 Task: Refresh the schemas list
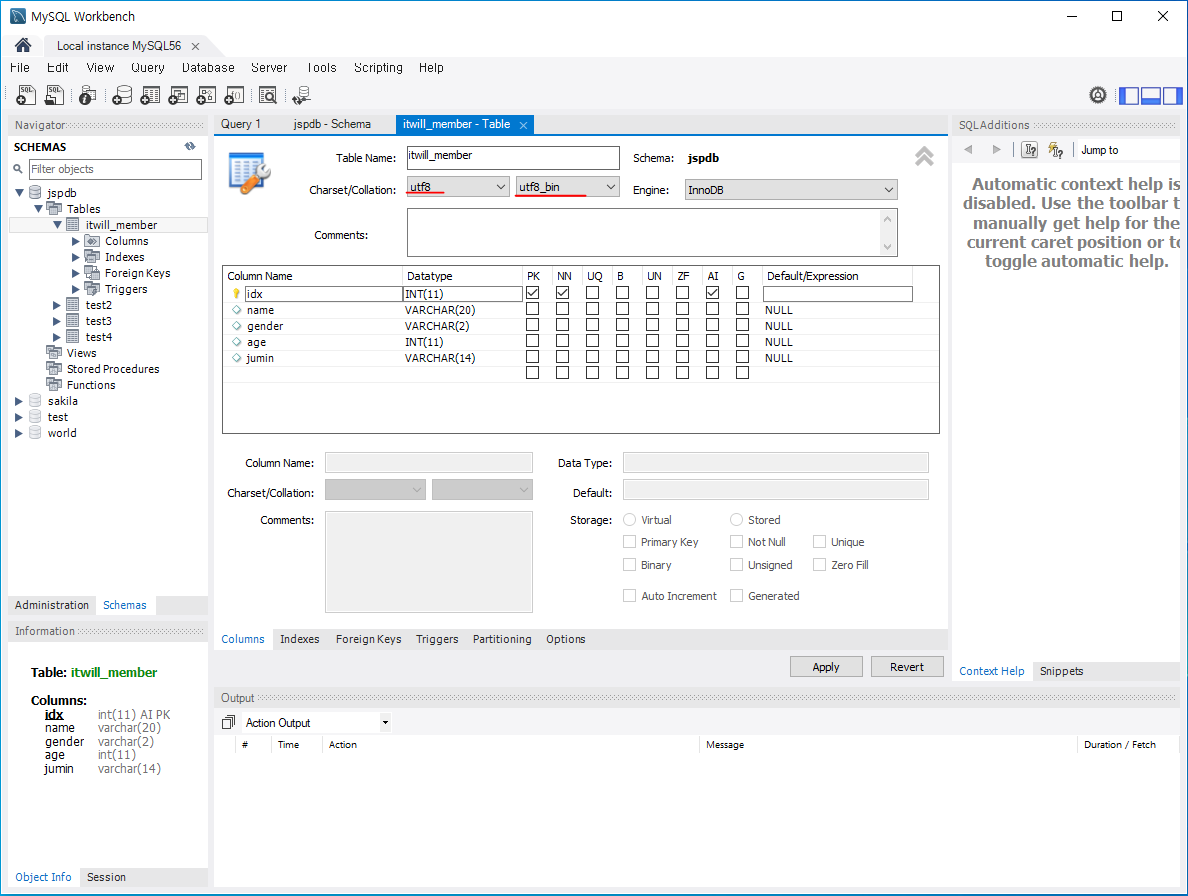(x=190, y=146)
